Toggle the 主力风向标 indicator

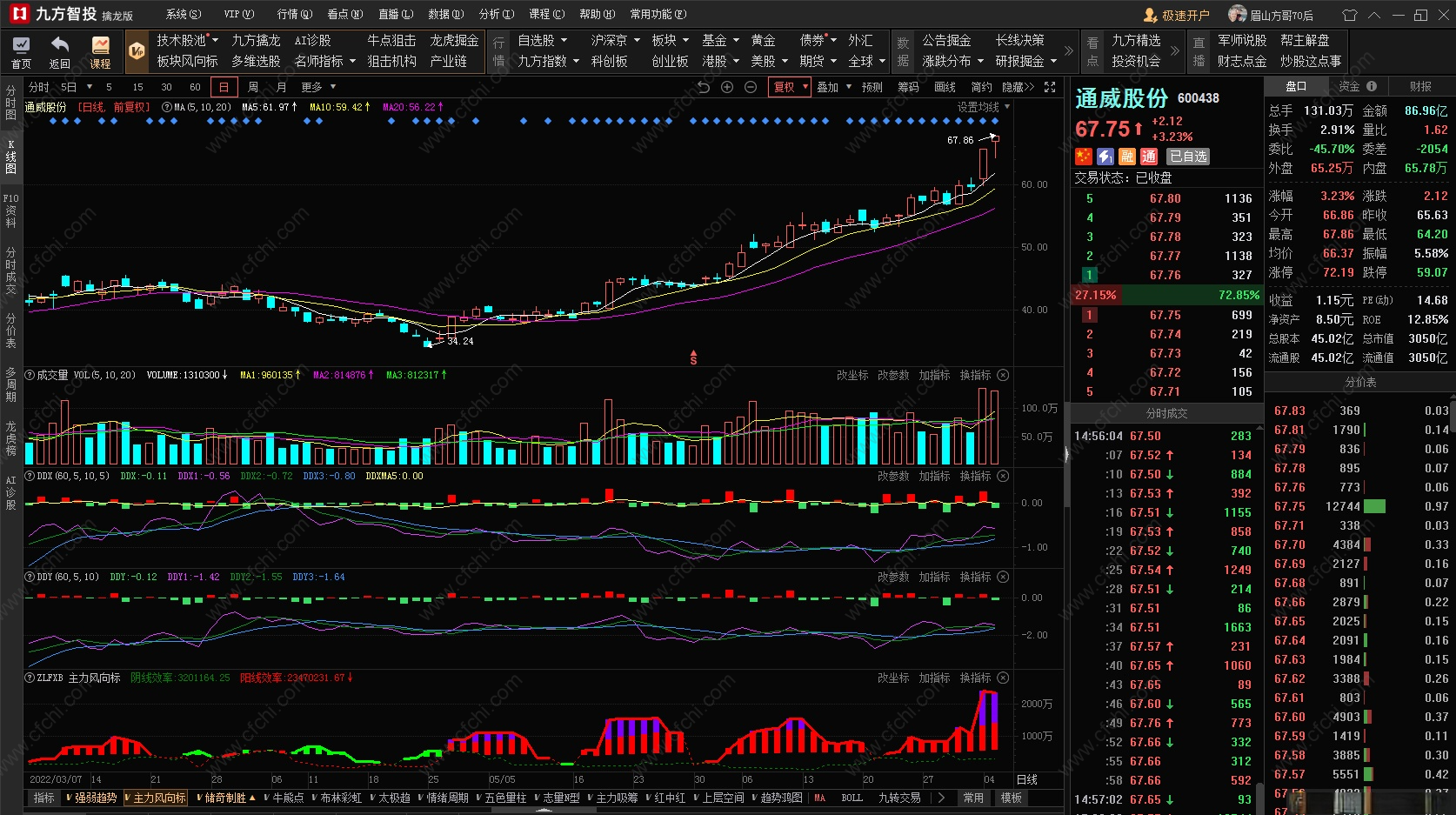156,798
